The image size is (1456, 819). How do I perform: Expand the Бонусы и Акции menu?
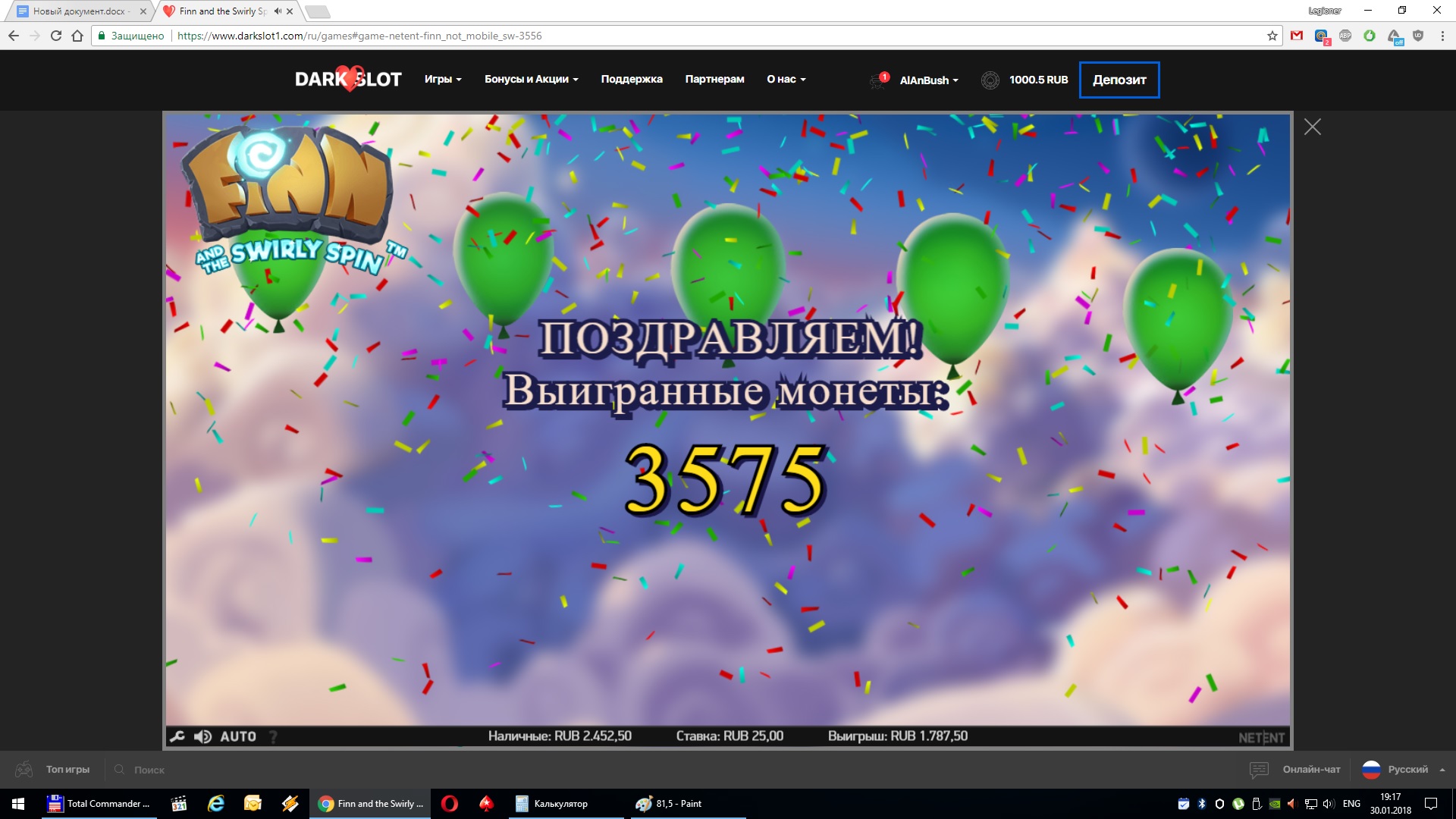pos(531,79)
